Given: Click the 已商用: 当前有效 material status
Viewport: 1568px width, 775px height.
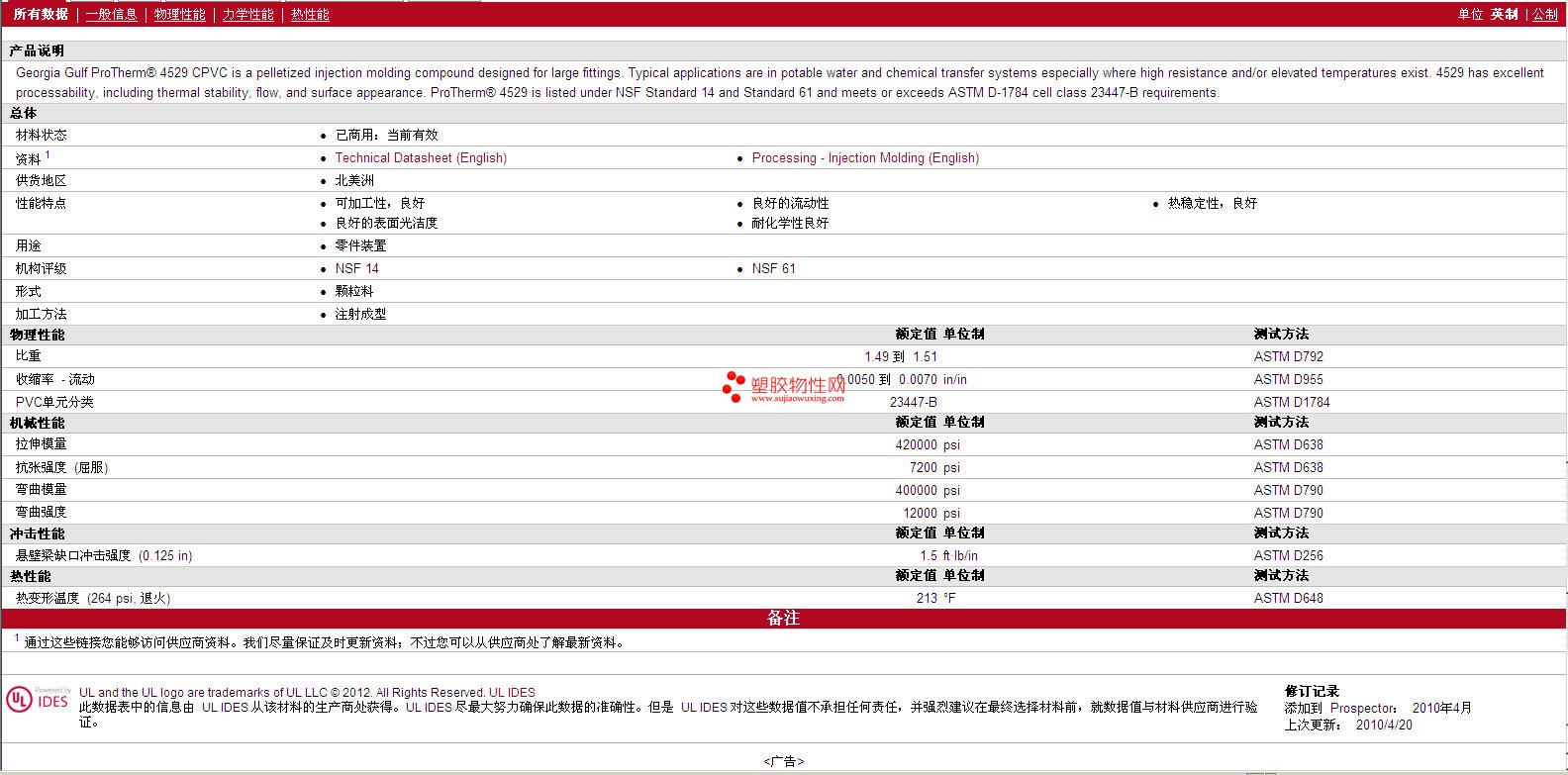Looking at the screenshot, I should click(x=386, y=135).
